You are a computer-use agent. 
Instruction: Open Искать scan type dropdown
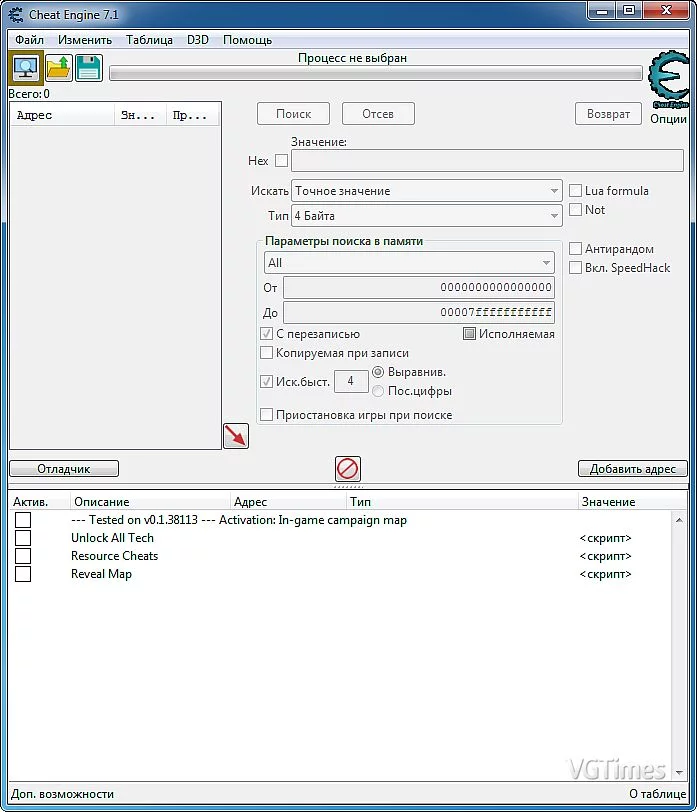(427, 191)
